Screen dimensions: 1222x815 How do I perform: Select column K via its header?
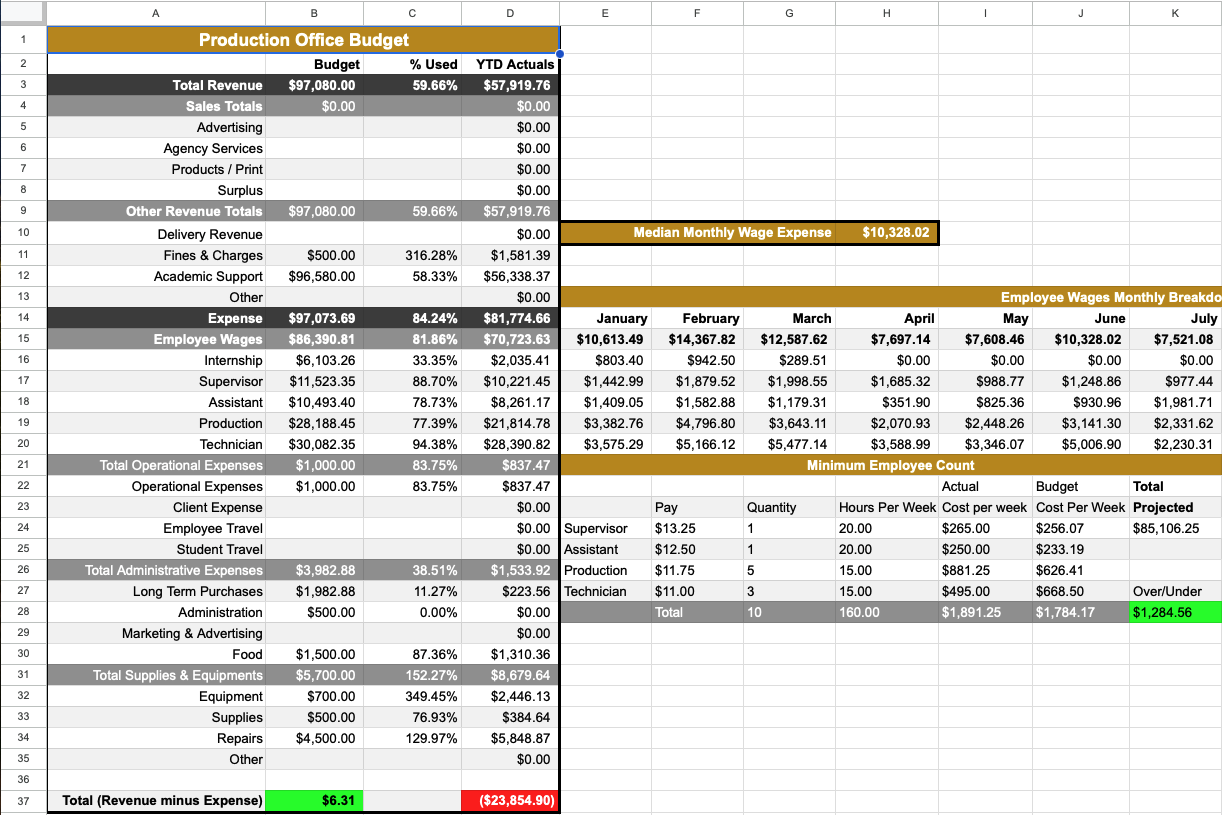coord(1174,13)
